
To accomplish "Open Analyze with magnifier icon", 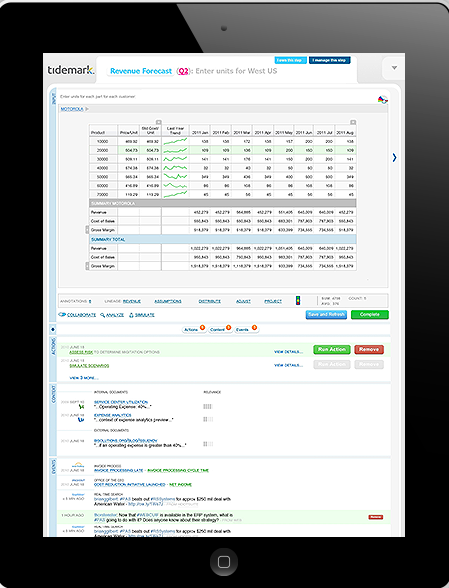I will tap(112, 315).
